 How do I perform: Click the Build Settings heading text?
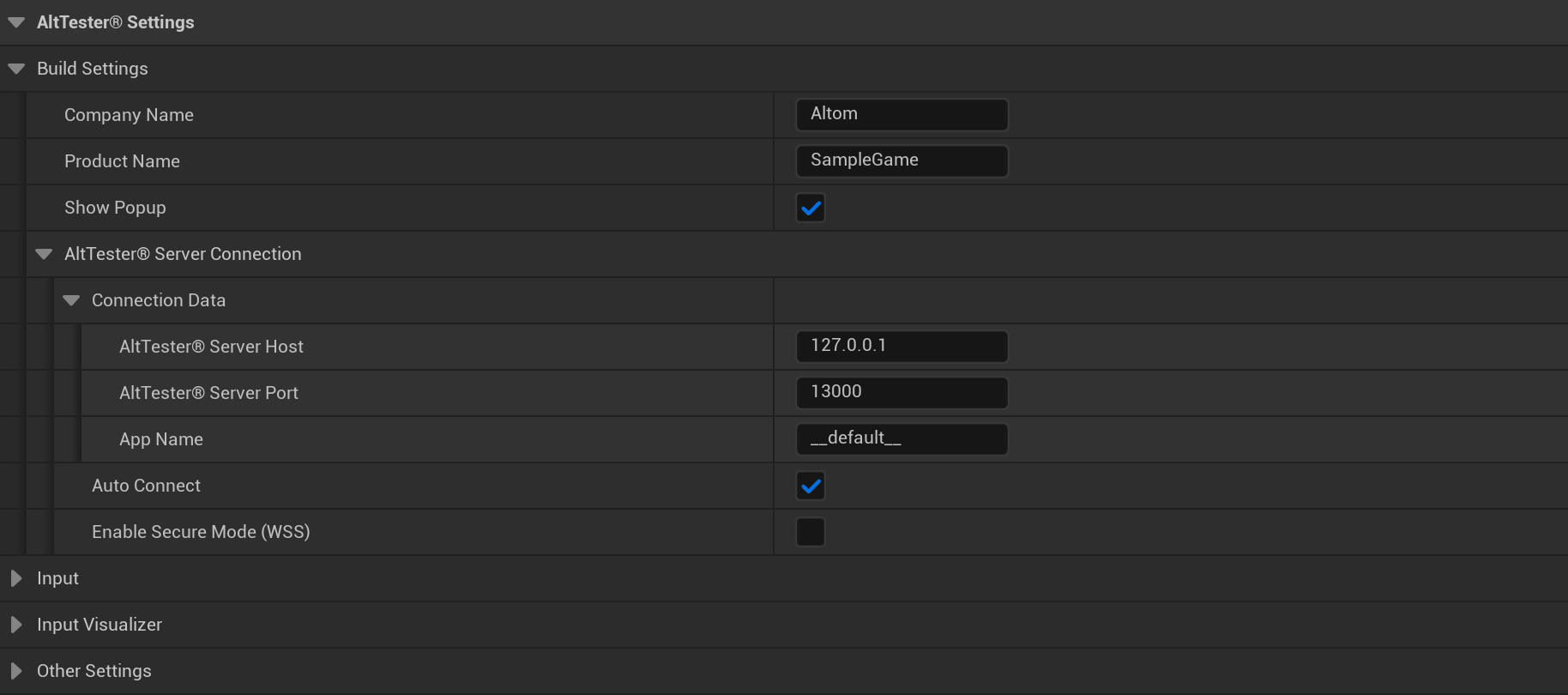(93, 69)
